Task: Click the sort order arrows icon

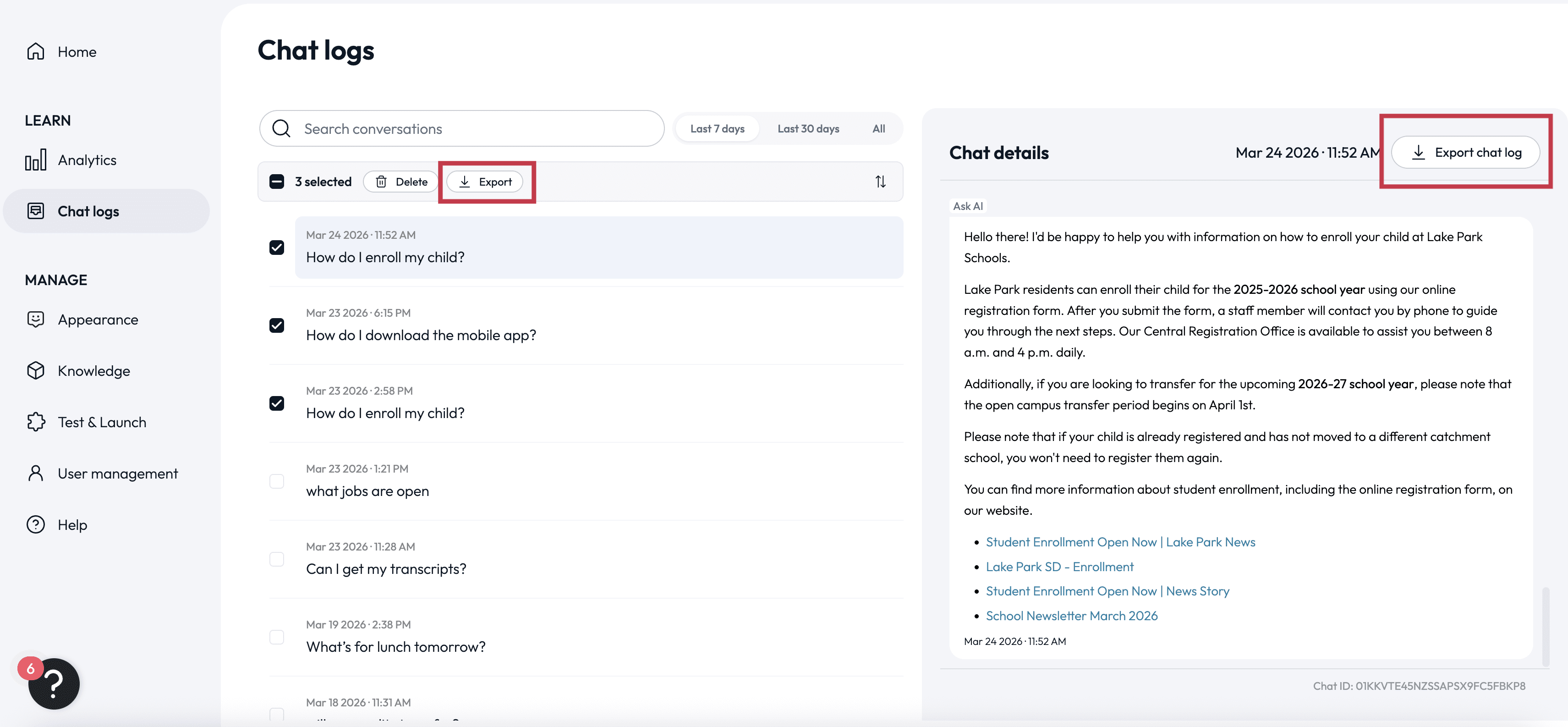Action: pos(880,182)
